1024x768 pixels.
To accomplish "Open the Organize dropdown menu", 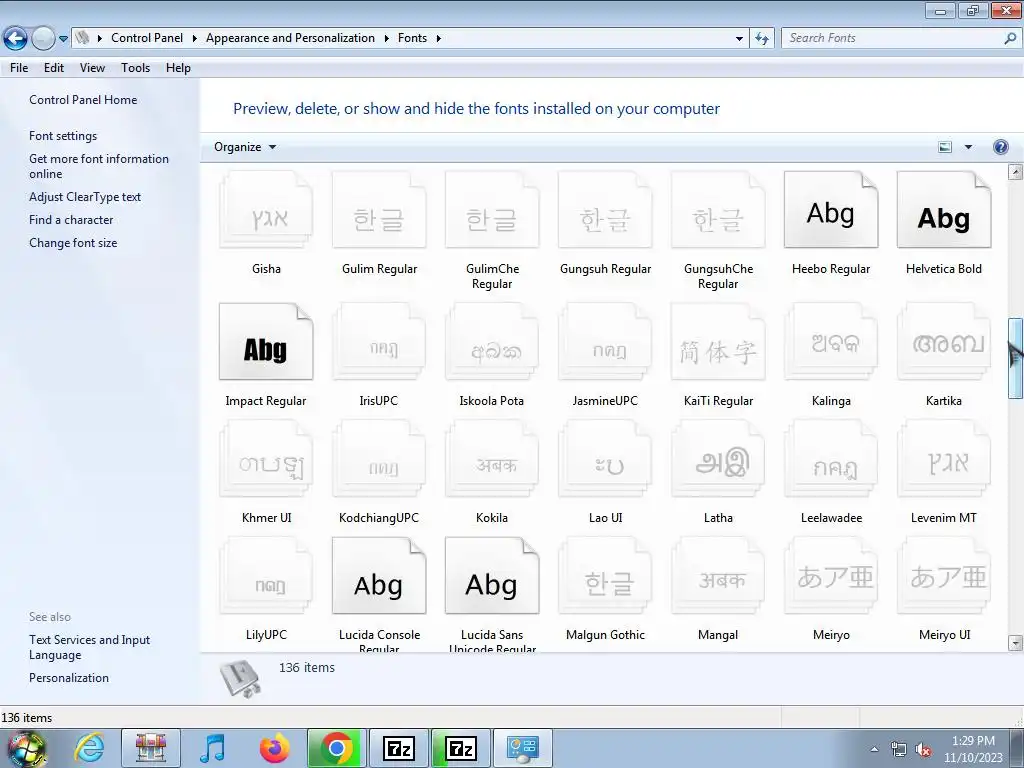I will coord(245,147).
